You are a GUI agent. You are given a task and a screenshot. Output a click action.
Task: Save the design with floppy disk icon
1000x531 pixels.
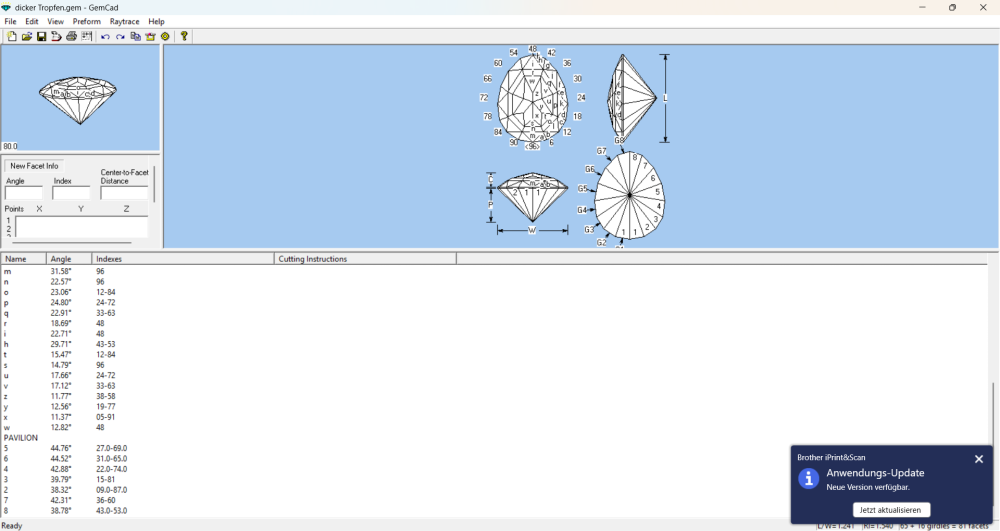tap(42, 37)
